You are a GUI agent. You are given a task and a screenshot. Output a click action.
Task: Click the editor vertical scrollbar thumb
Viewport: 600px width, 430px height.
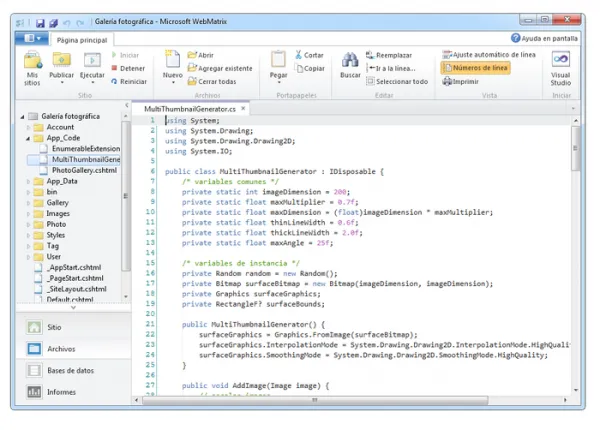[576, 148]
